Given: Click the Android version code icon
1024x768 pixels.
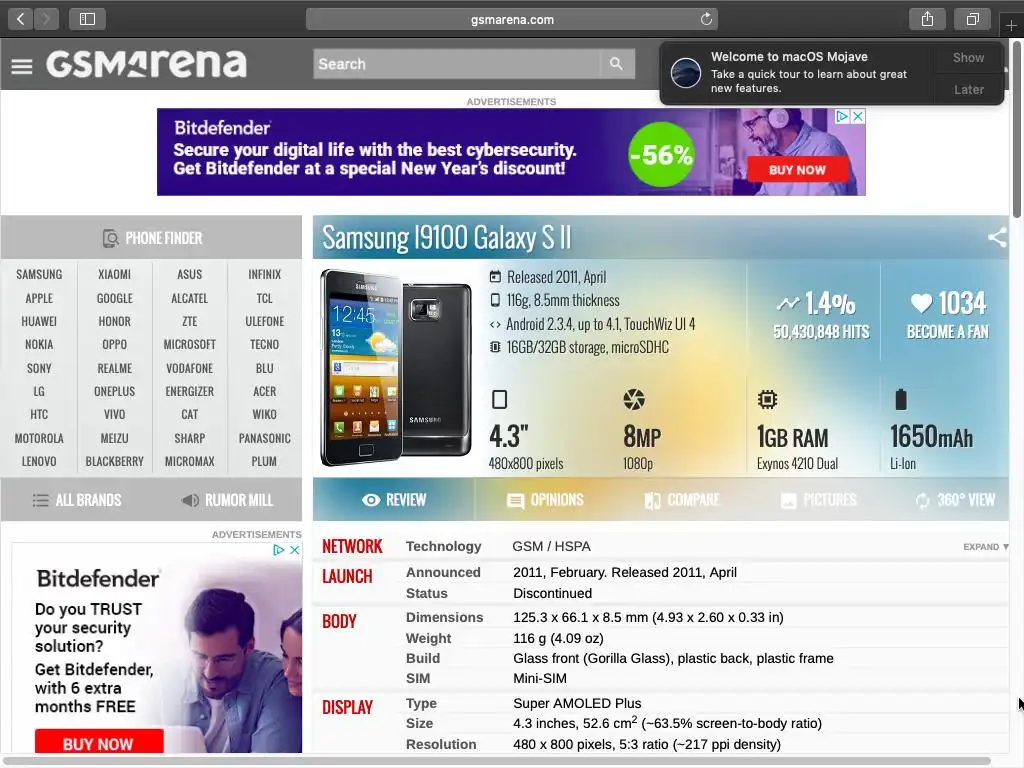Looking at the screenshot, I should [x=495, y=324].
